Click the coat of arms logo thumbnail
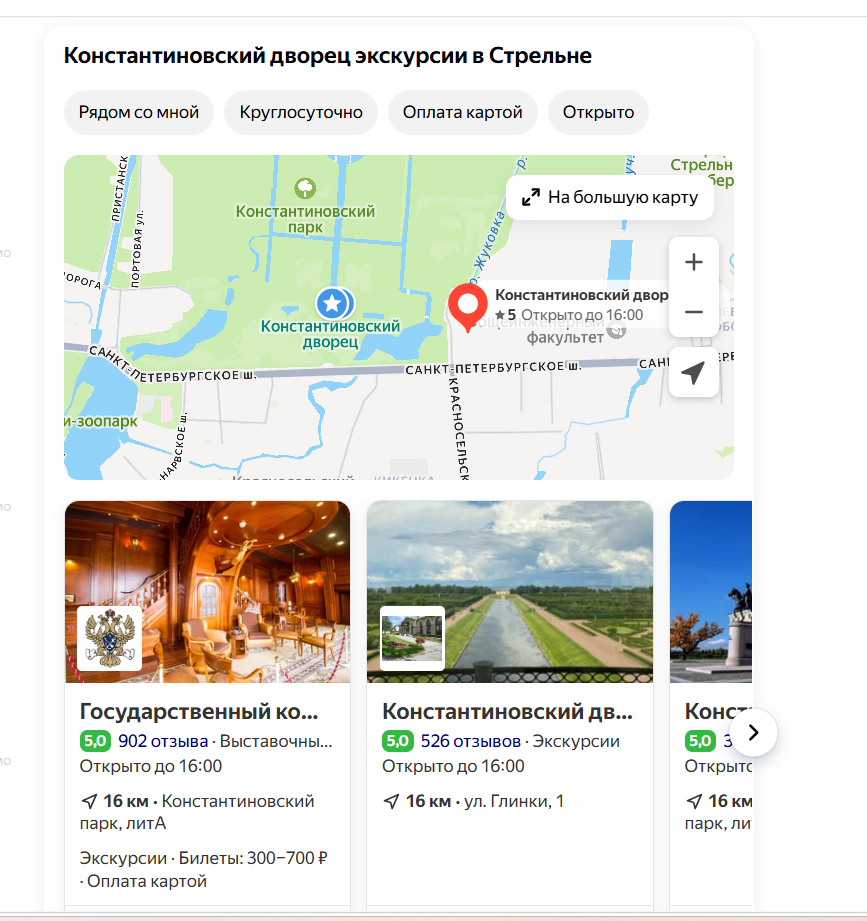Viewport: 867px width, 921px height. click(110, 638)
